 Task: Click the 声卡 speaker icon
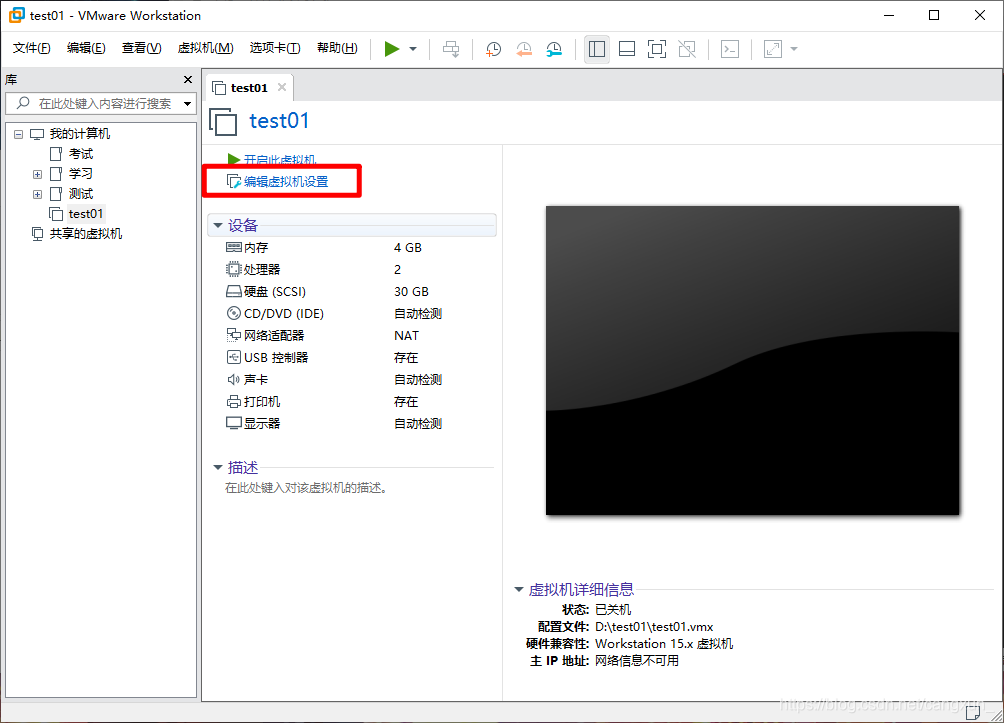234,379
